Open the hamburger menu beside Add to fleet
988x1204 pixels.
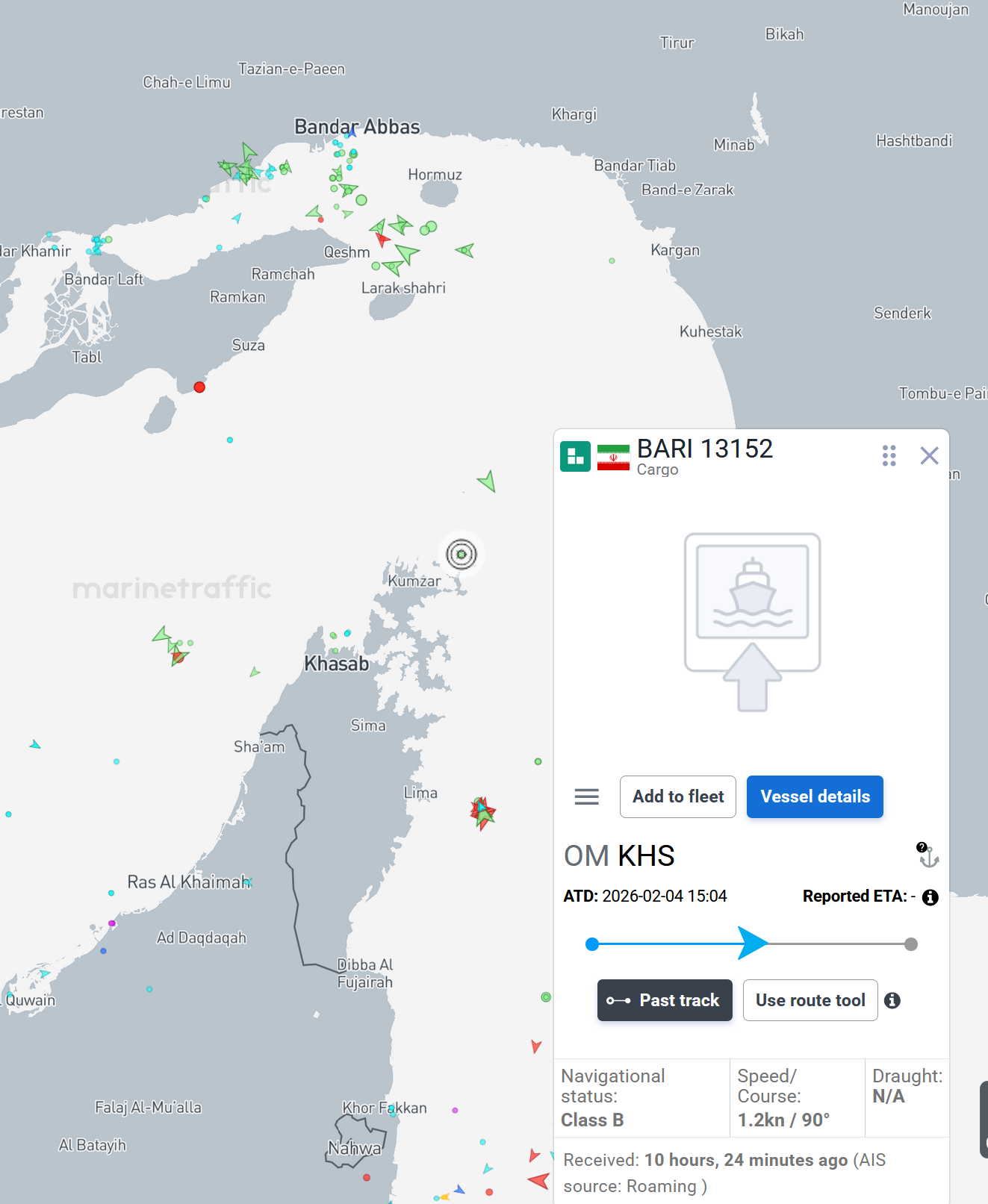587,796
